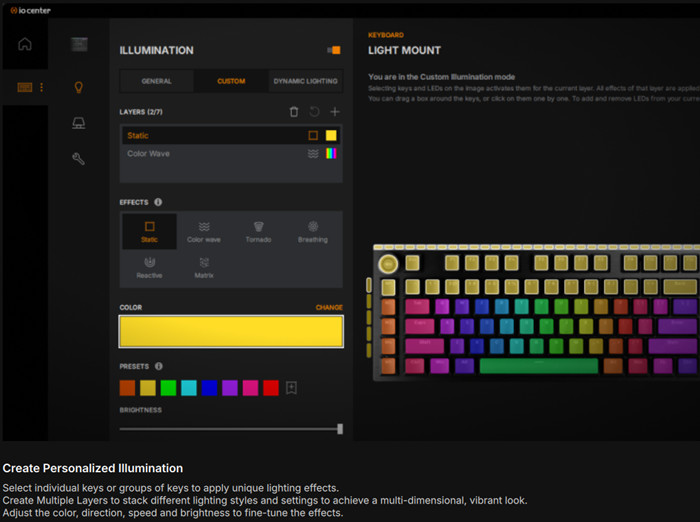Click the large yellow color bar
The image size is (700, 522).
pos(231,331)
